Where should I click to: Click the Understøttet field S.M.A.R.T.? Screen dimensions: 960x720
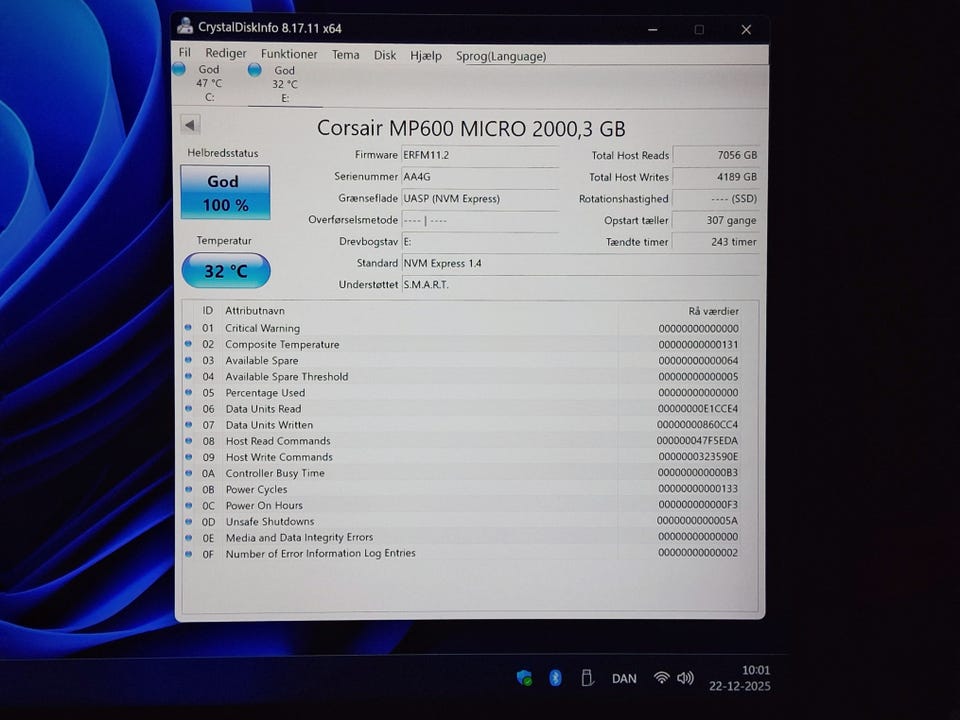[x=580, y=285]
